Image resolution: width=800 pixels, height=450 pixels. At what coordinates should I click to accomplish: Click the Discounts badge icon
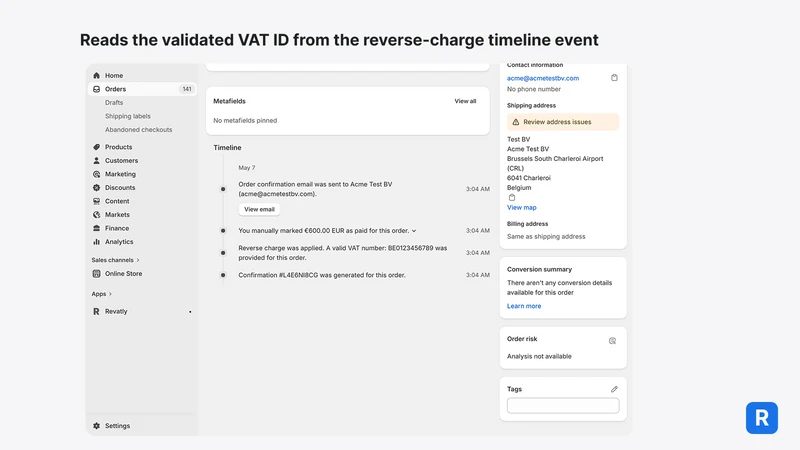pyautogui.click(x=96, y=188)
